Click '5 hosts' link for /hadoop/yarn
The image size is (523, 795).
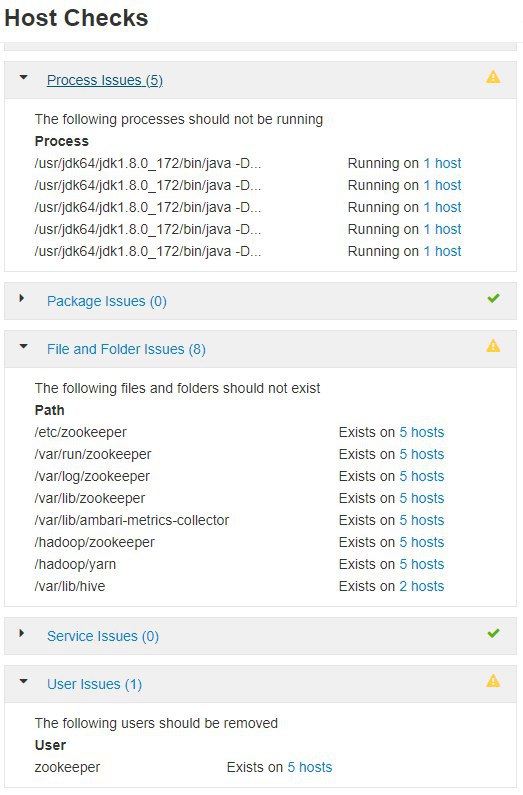pos(422,564)
